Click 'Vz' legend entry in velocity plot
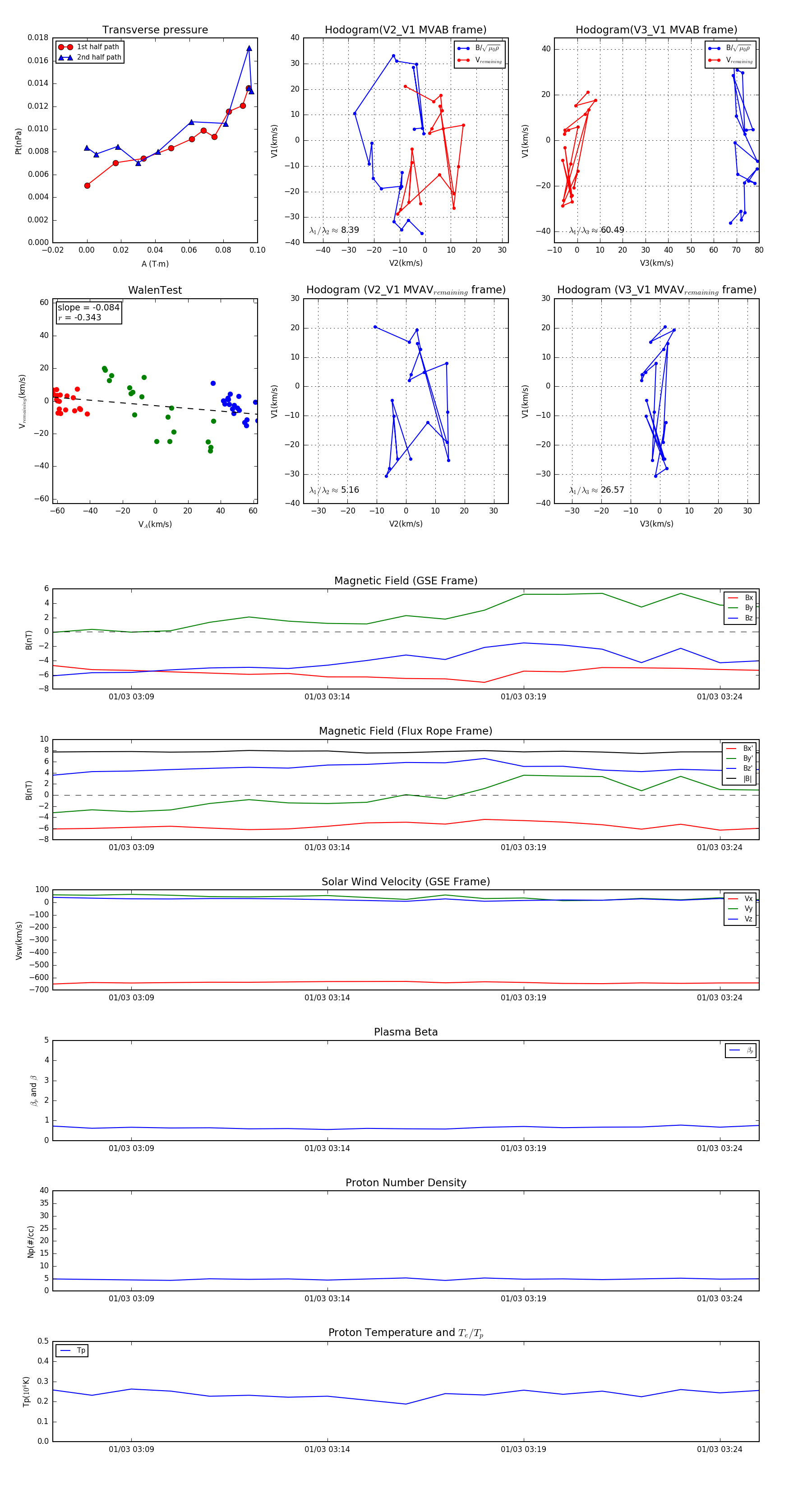The width and height of the screenshot is (812, 1489). (x=740, y=919)
